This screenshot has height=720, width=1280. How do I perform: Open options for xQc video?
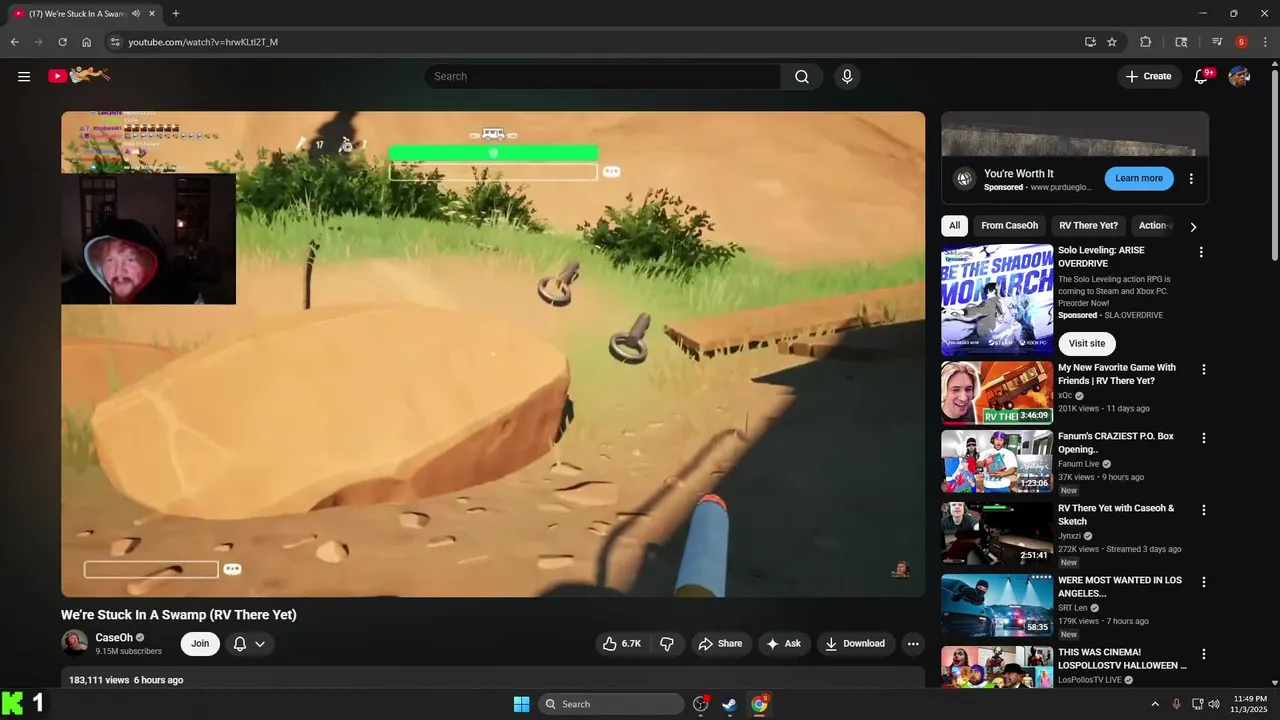point(1204,369)
